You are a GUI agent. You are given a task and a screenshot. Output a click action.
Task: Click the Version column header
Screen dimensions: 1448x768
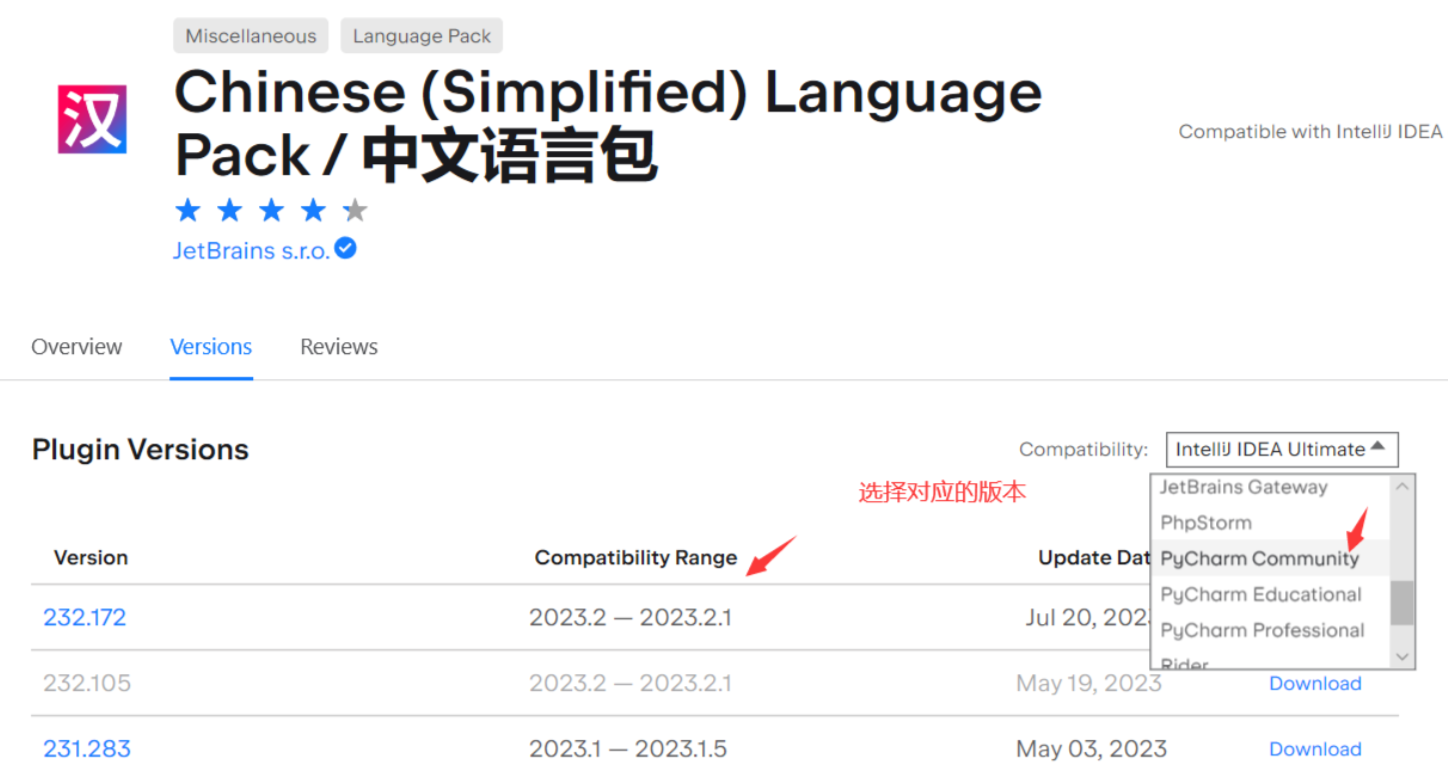coord(91,558)
